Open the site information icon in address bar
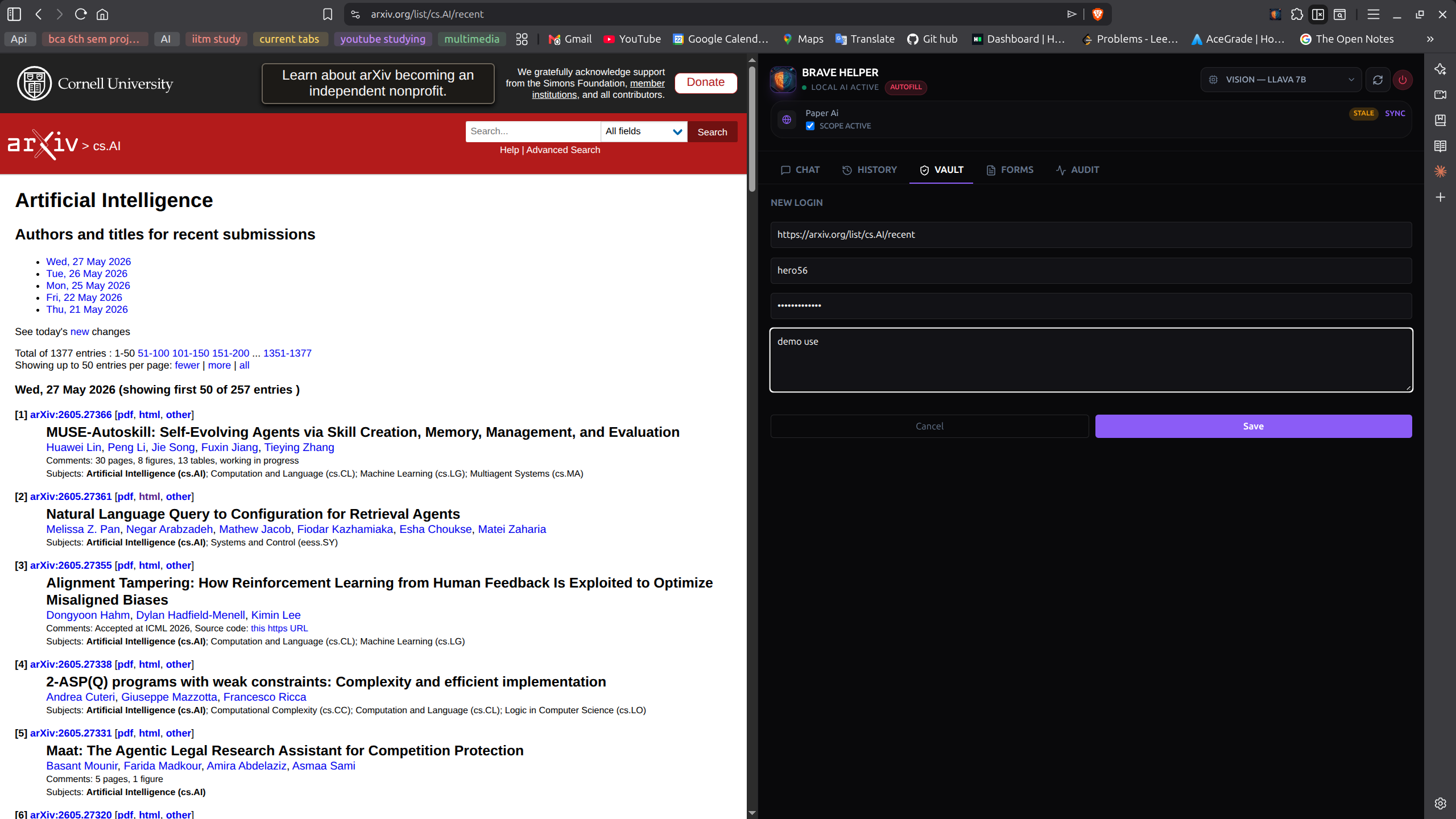1456x819 pixels. (x=355, y=14)
